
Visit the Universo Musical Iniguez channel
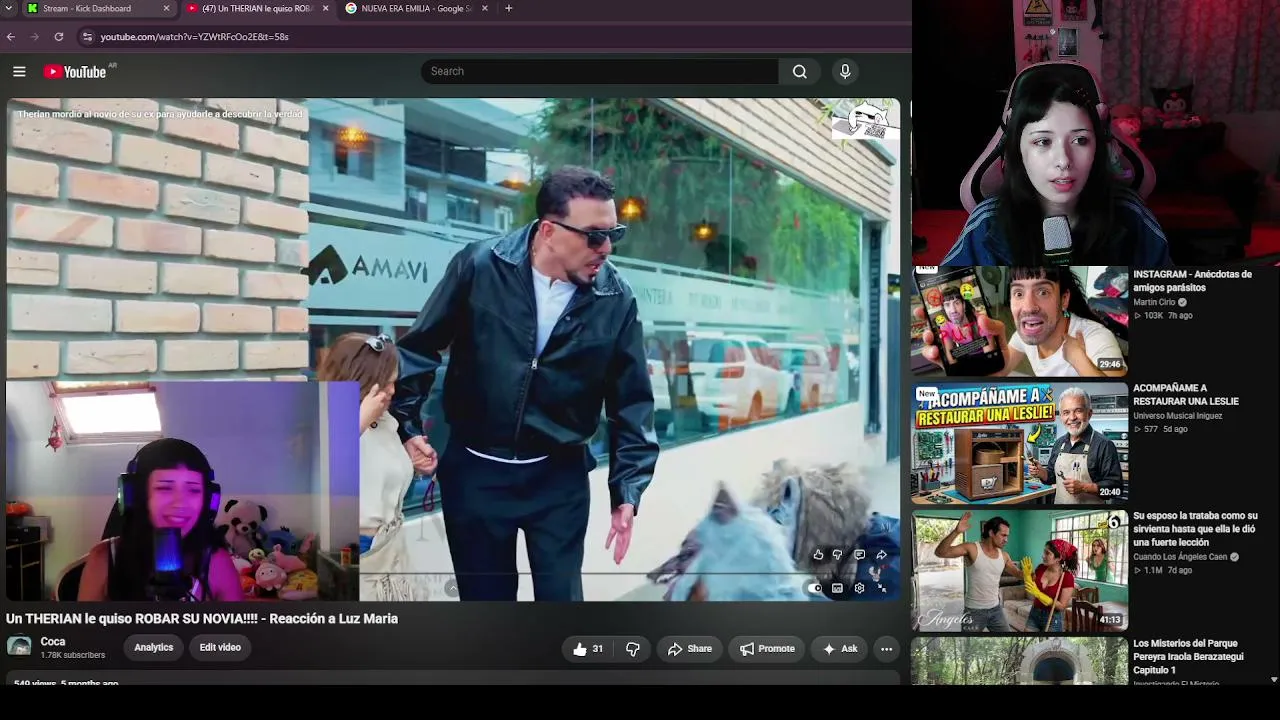click(x=1179, y=416)
